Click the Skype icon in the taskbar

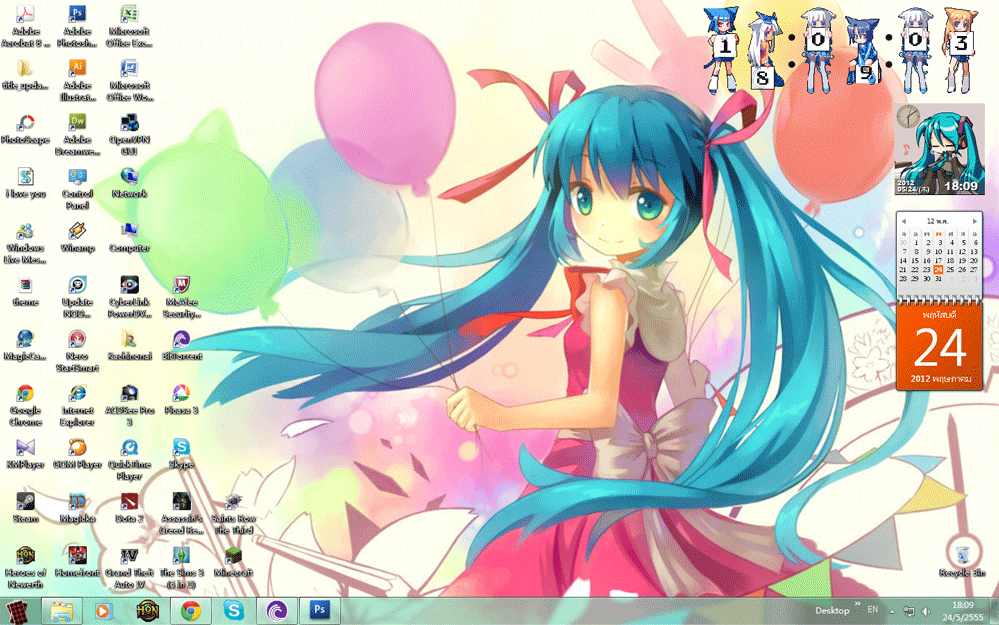pyautogui.click(x=234, y=610)
